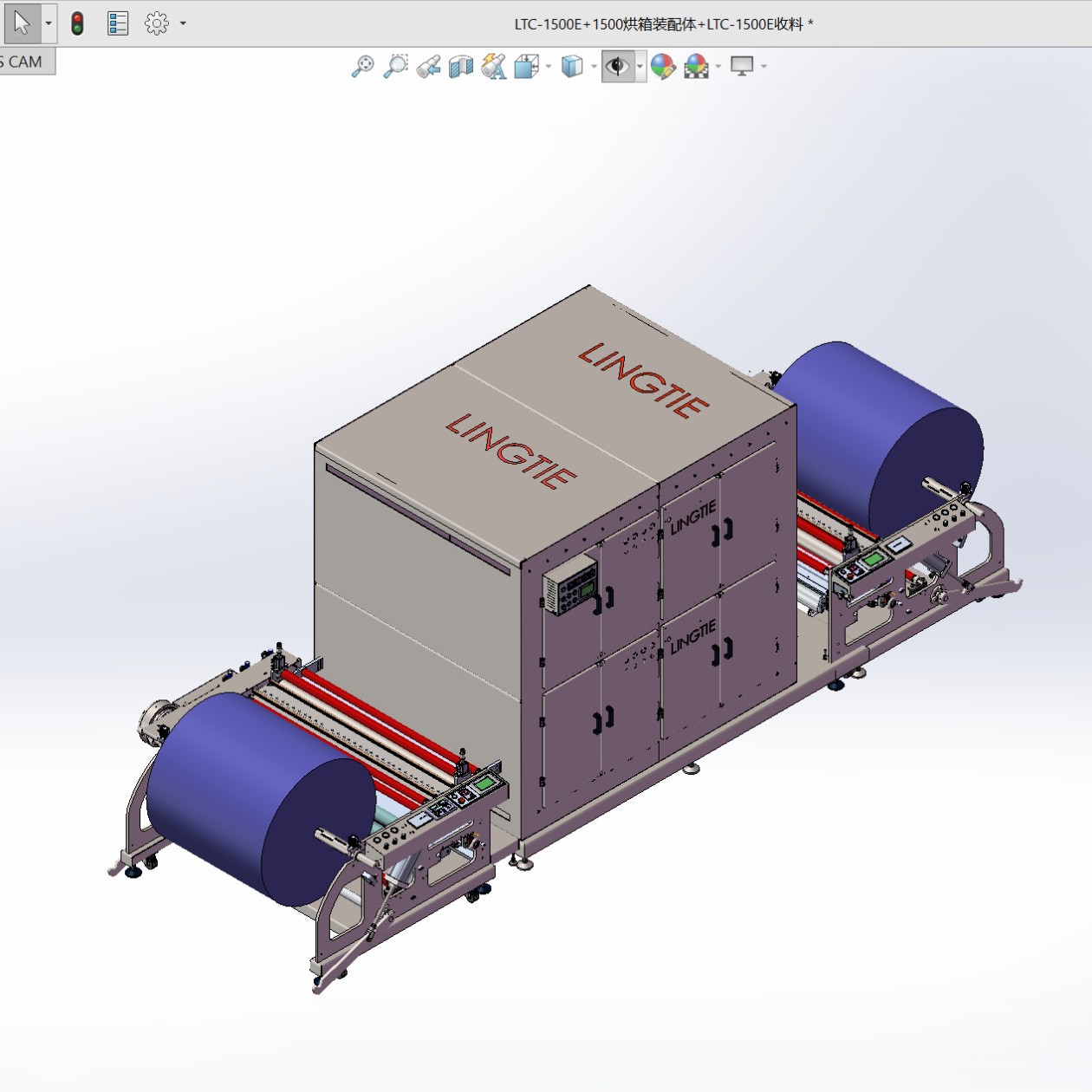Open the Display Style dropdown arrow
The height and width of the screenshot is (1092, 1092).
[x=594, y=67]
